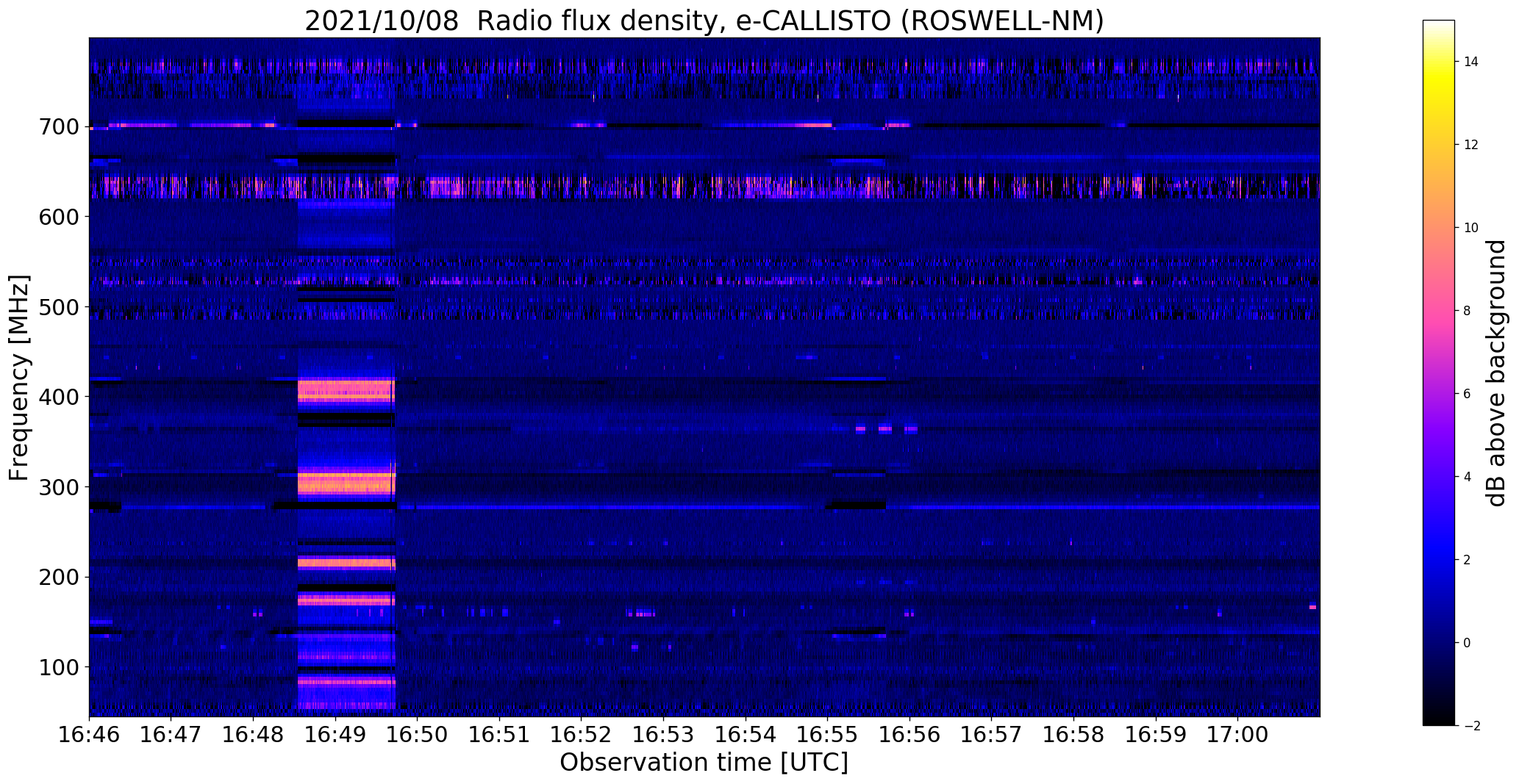
Task: Click the colorbar tick label 2
Action: point(1468,560)
